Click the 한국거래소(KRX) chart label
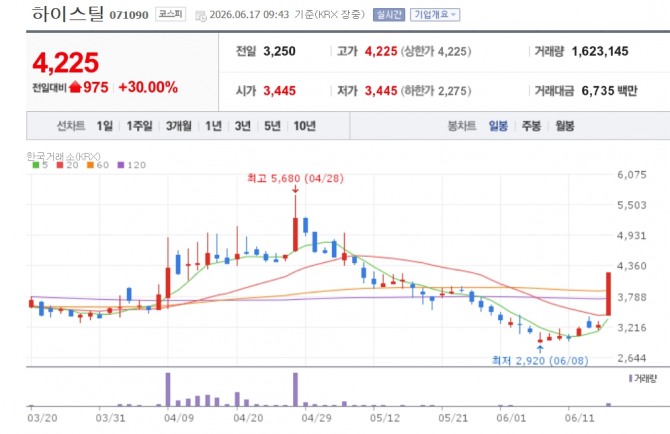 click(63, 156)
